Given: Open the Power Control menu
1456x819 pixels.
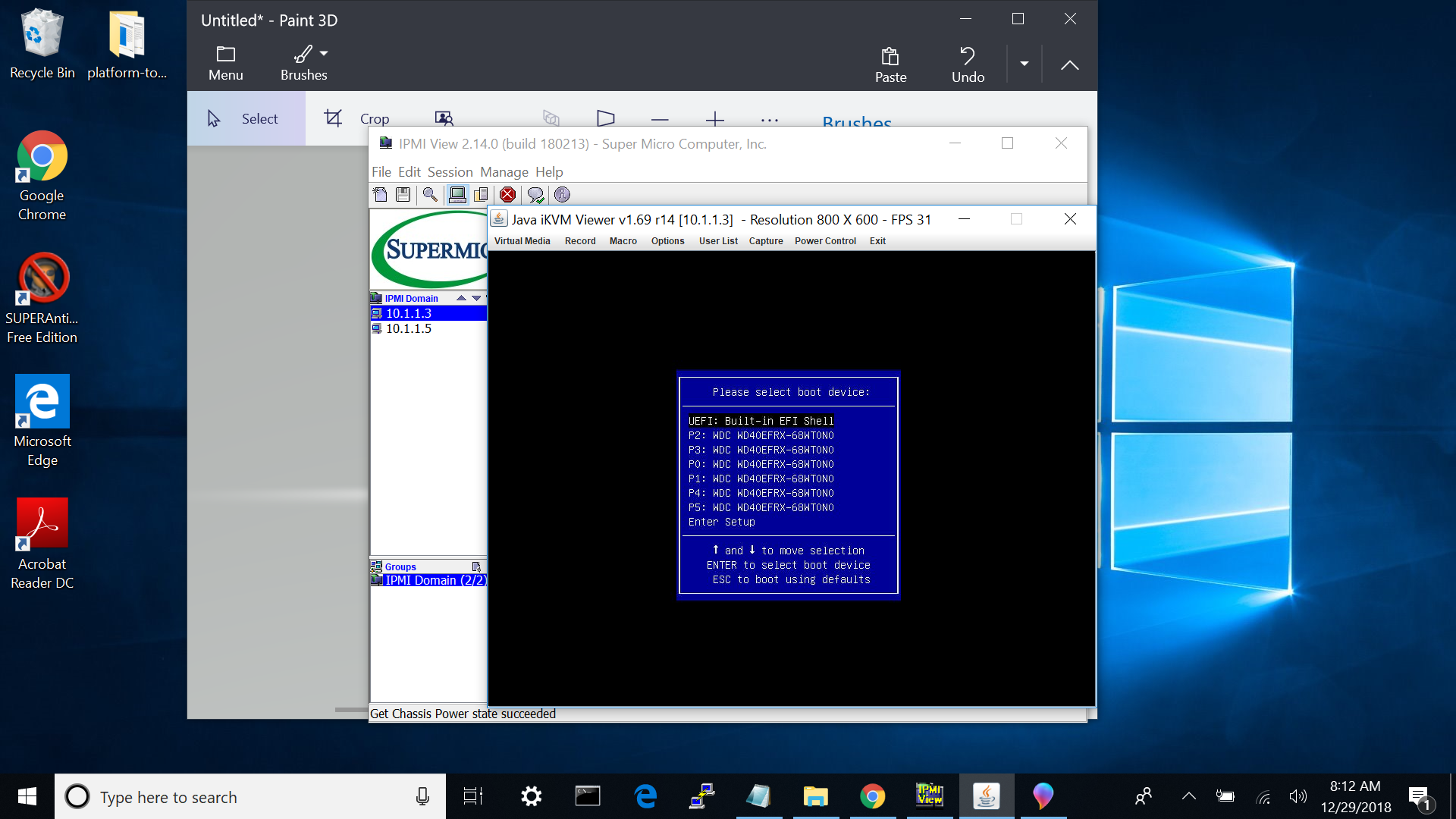Looking at the screenshot, I should click(x=825, y=241).
